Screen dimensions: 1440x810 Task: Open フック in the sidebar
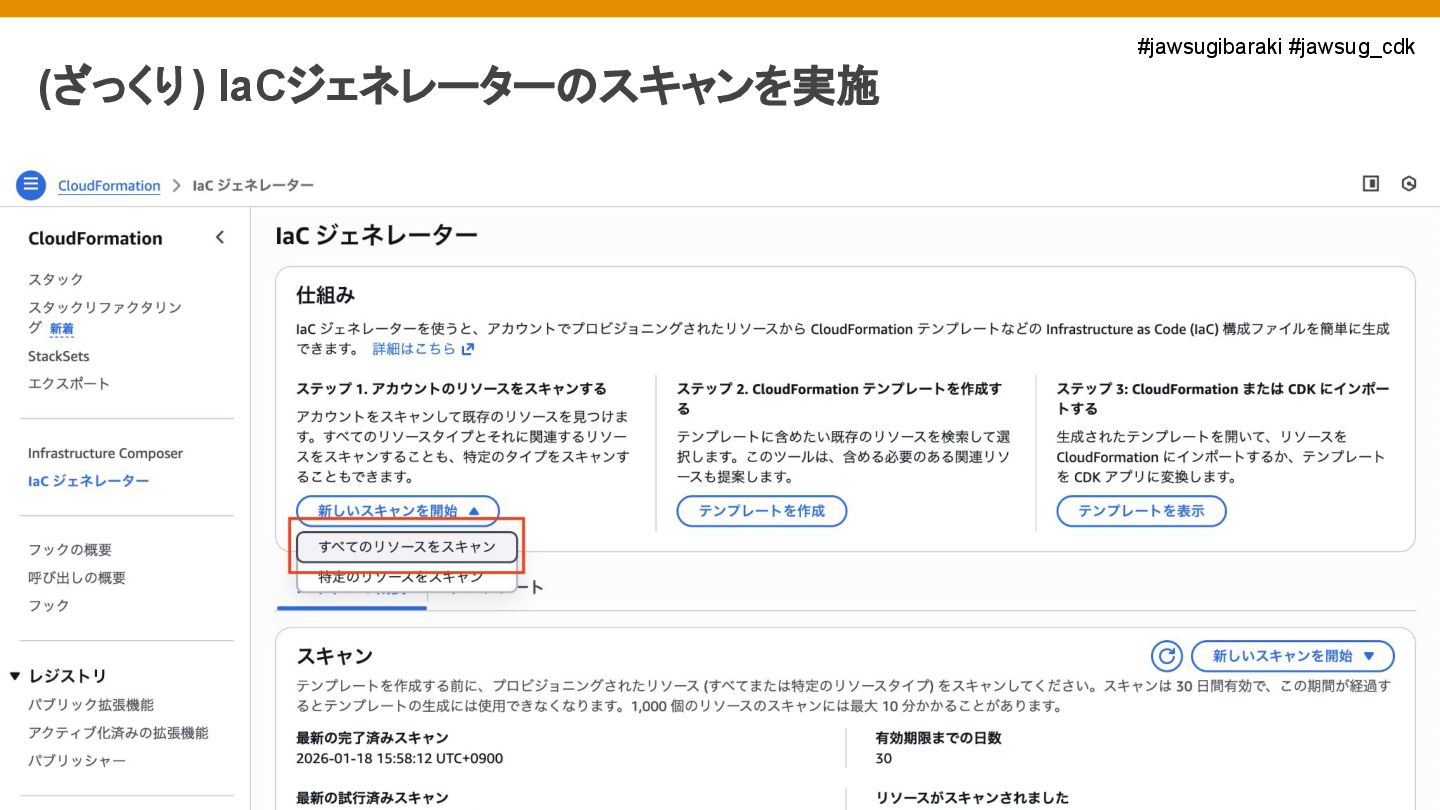[x=49, y=606]
